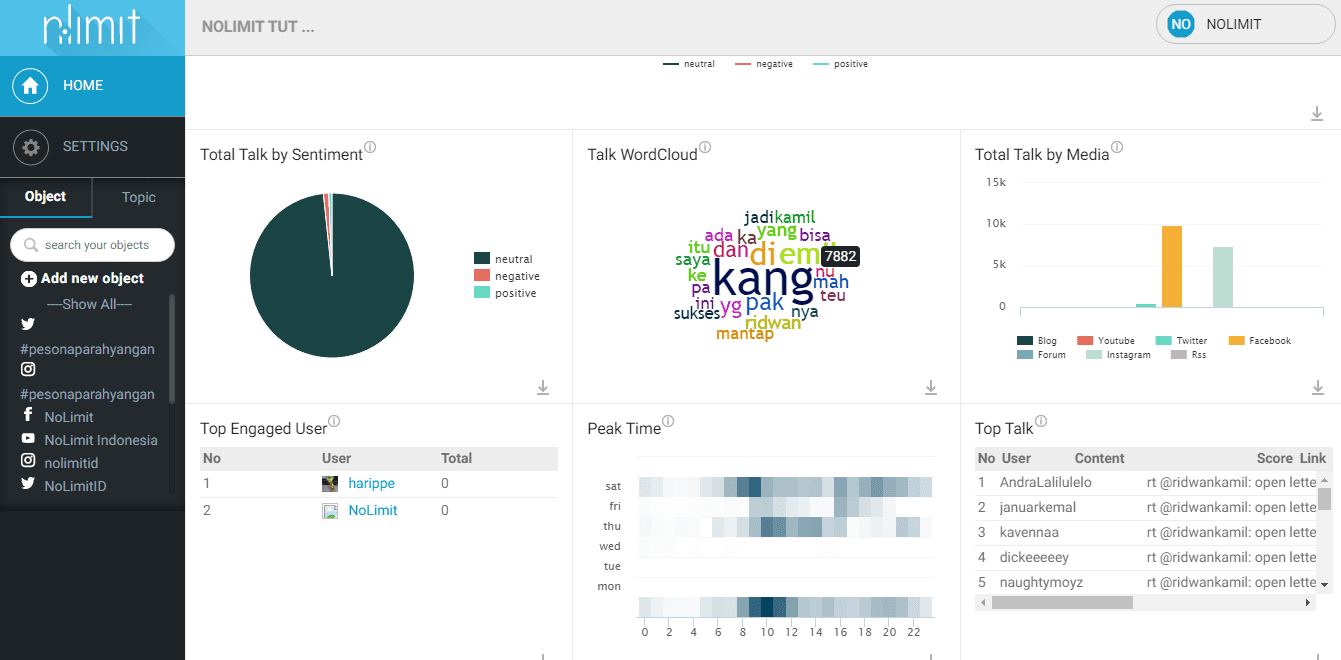Click the Twitter icon beside NoLimitID
Viewport: 1341px width, 660px height.
click(x=28, y=485)
